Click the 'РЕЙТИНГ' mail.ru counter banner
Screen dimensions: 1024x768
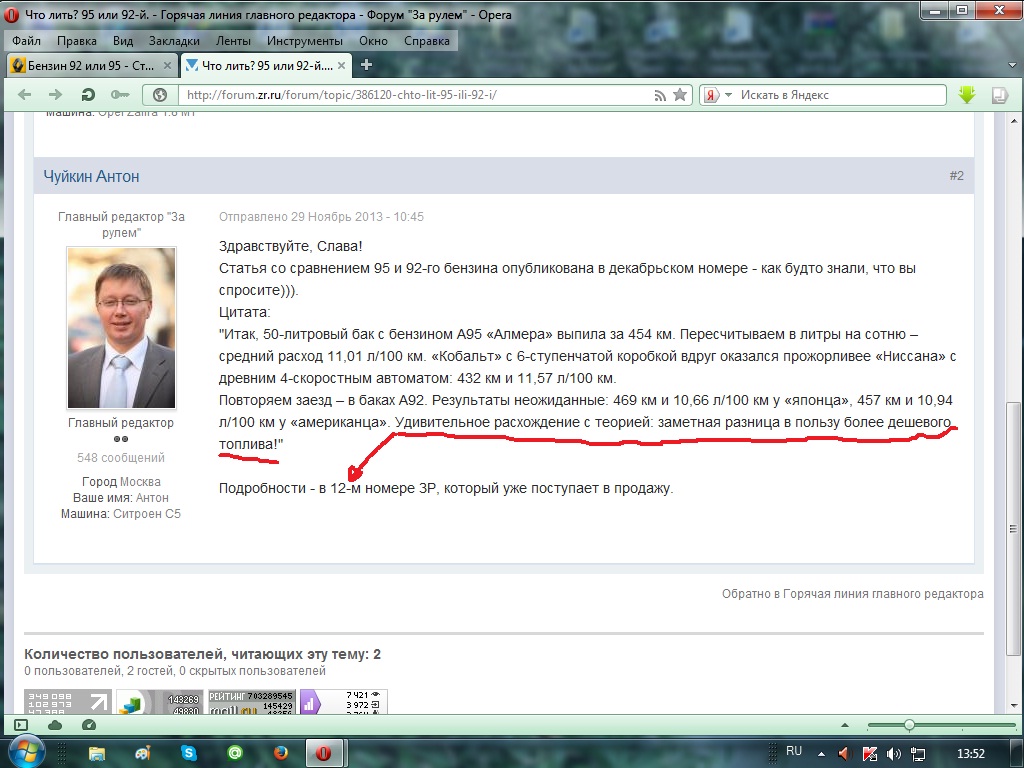click(251, 701)
